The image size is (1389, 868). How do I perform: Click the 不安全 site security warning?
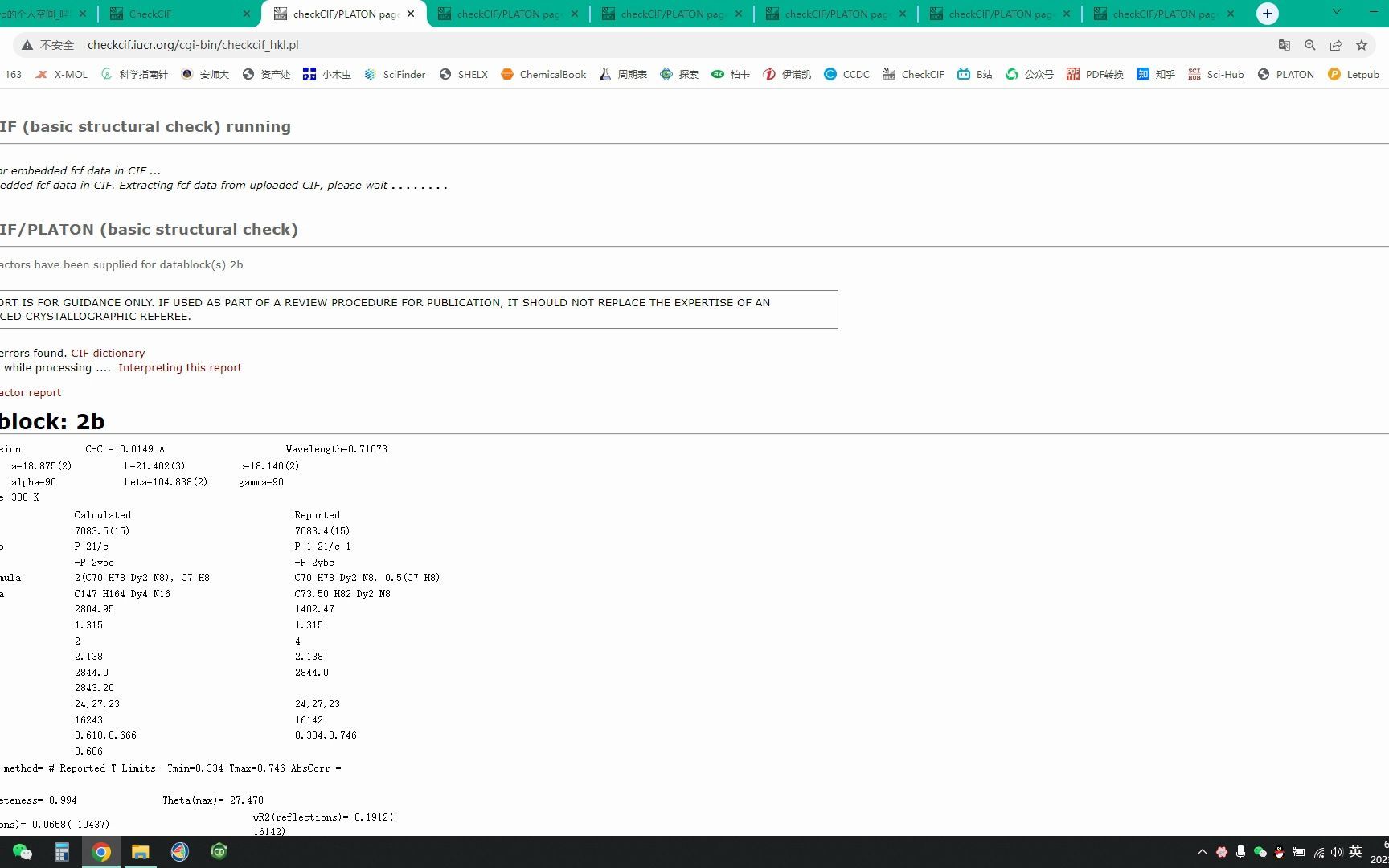click(47, 45)
